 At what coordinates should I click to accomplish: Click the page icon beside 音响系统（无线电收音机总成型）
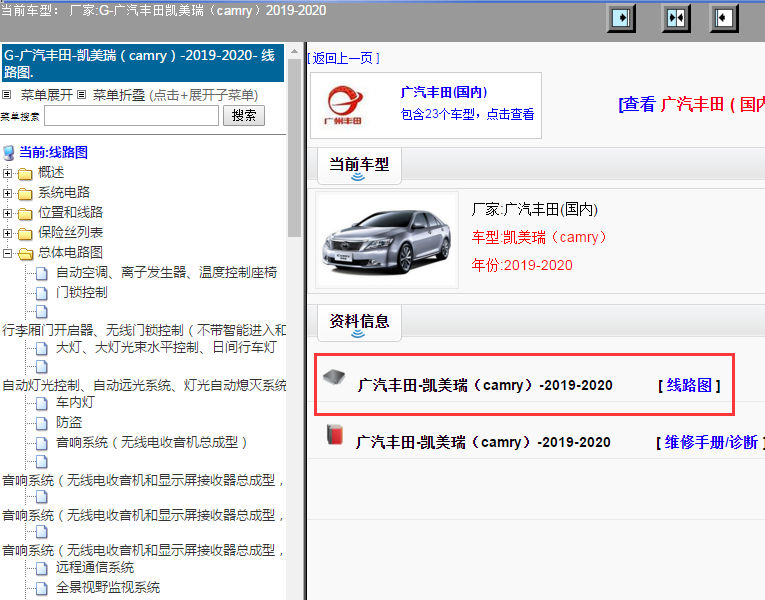(x=42, y=443)
